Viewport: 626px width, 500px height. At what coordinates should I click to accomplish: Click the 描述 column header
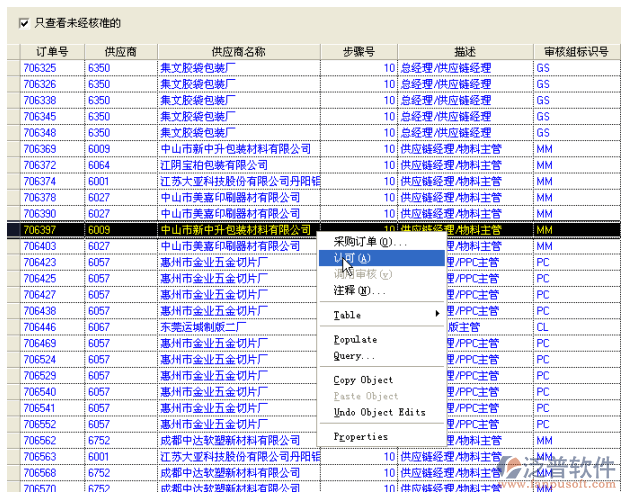pos(464,51)
